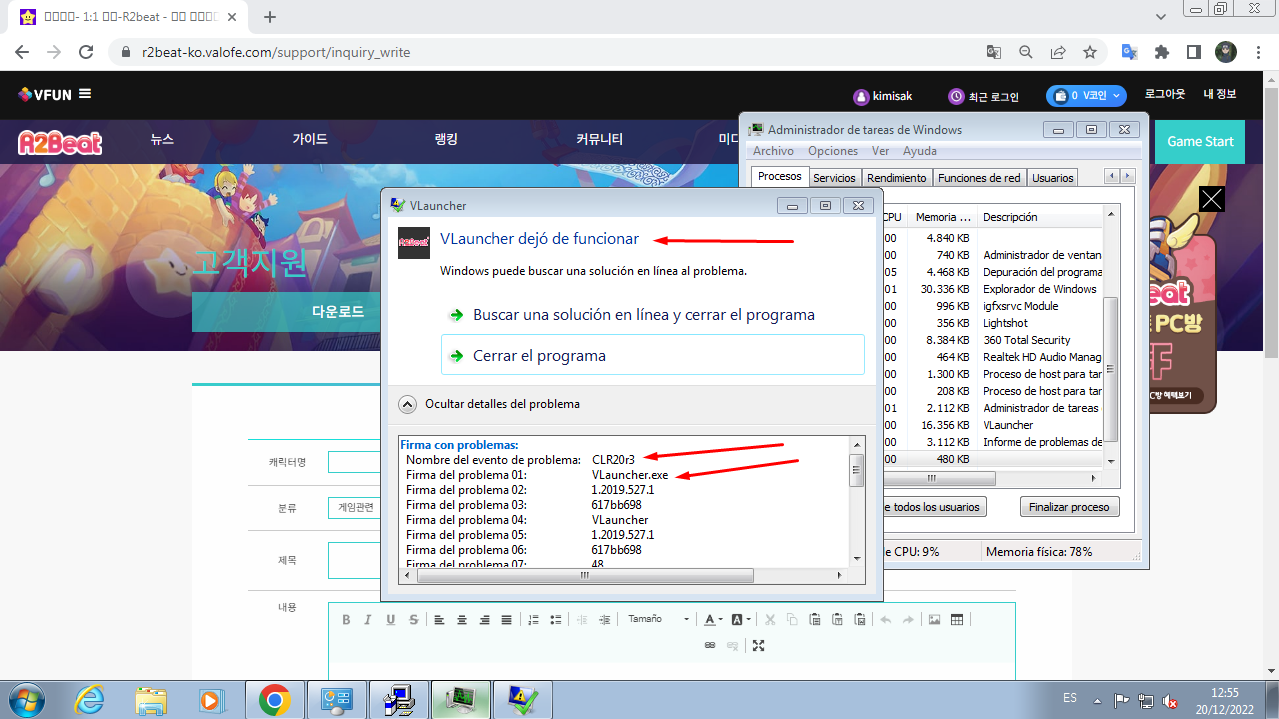Click Cerrar el programa option

(652, 355)
